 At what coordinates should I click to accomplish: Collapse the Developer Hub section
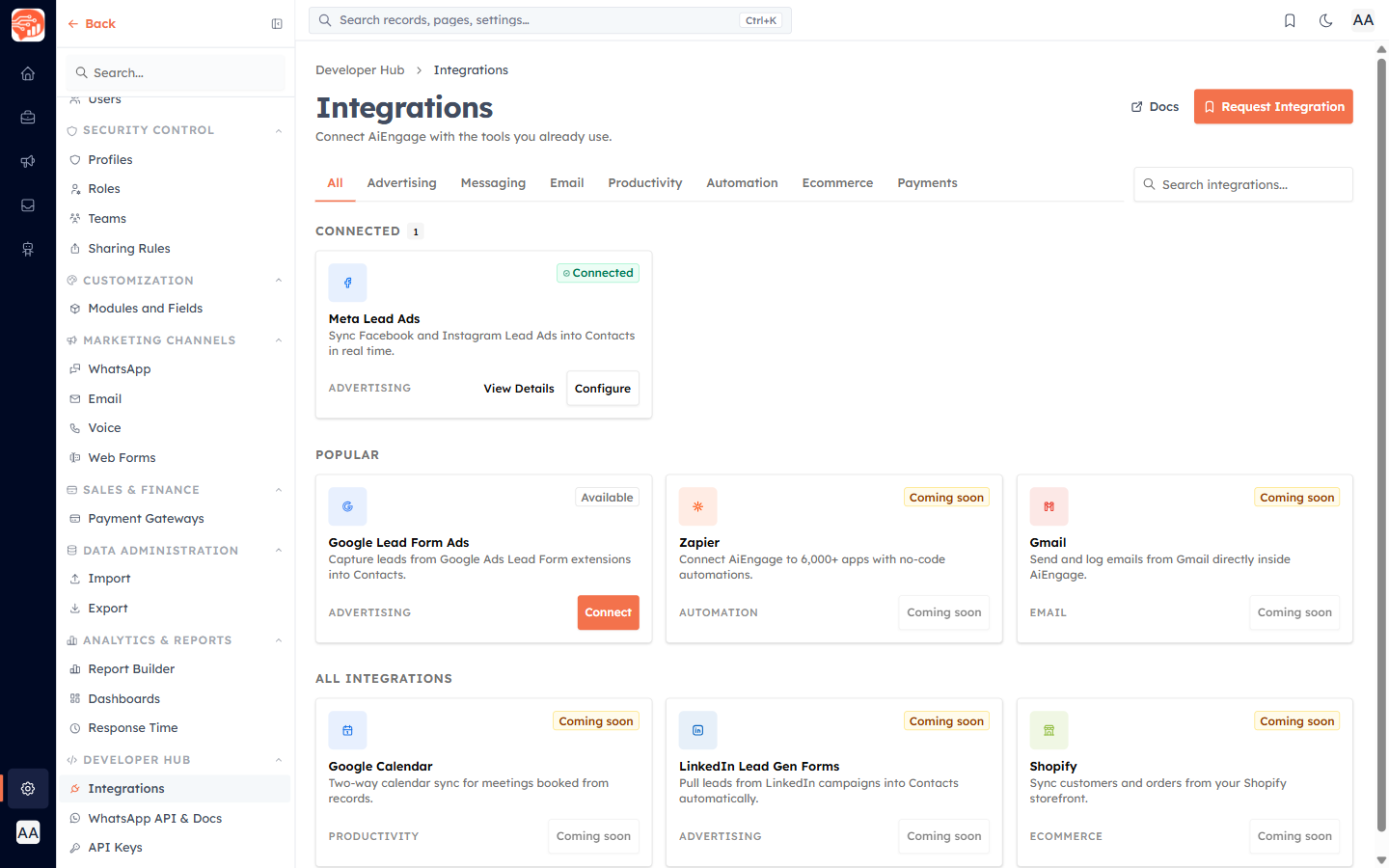(x=279, y=760)
